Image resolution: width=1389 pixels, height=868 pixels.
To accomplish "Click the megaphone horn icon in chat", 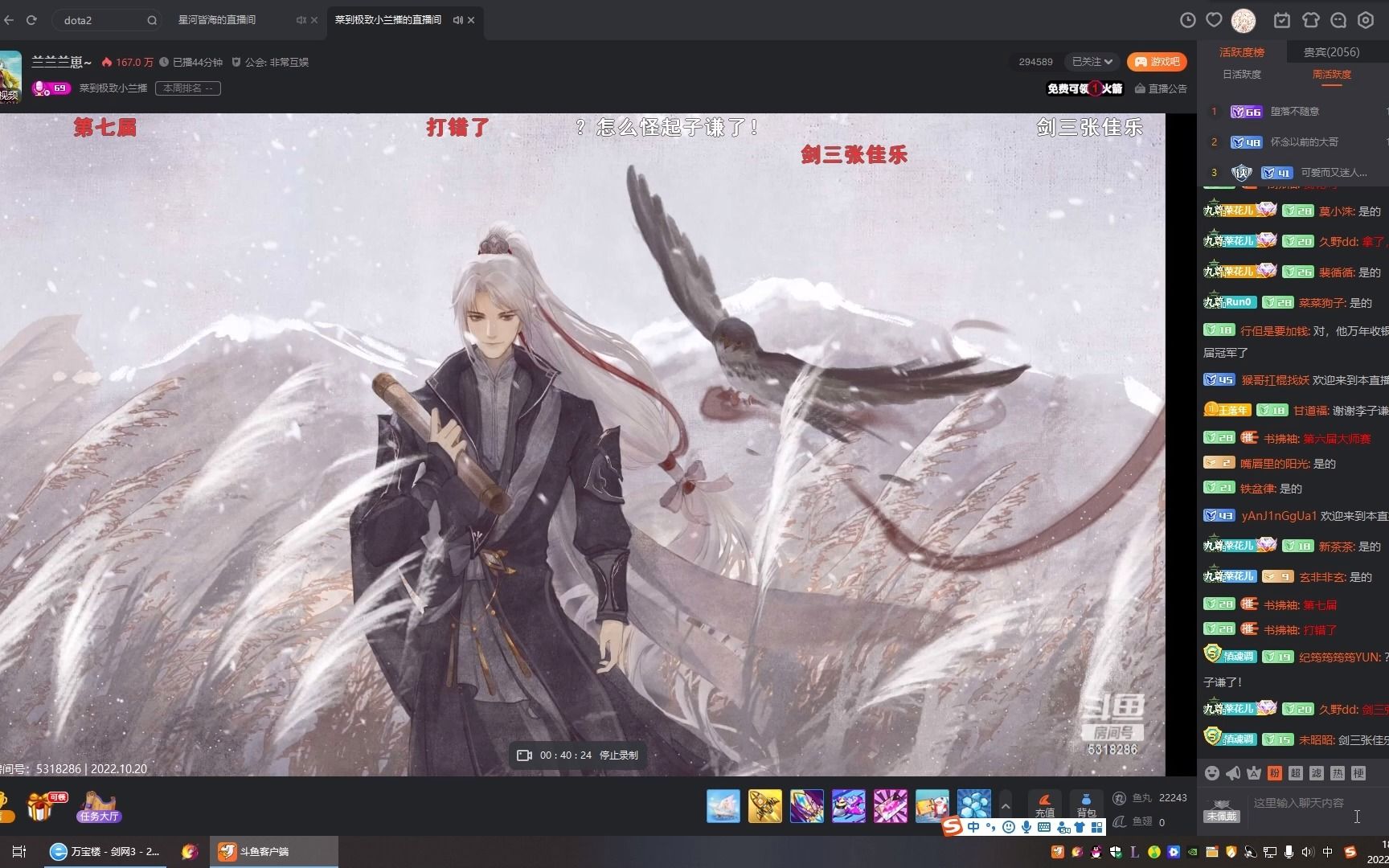I will [1233, 773].
